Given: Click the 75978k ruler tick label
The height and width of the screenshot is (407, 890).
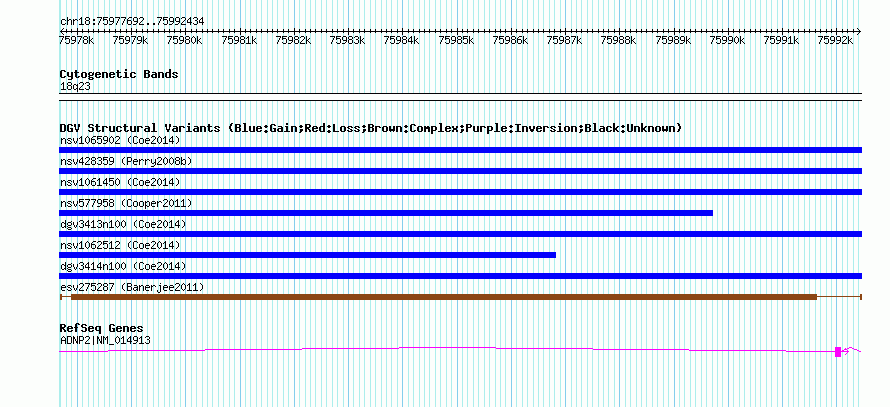Looking at the screenshot, I should [77, 40].
